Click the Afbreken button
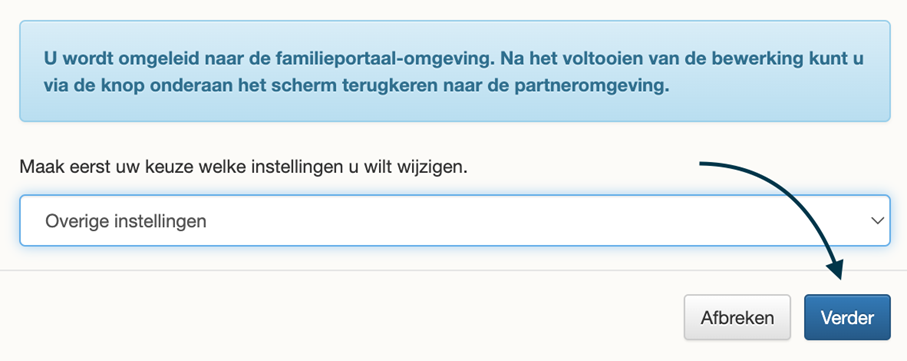Image resolution: width=907 pixels, height=361 pixels. tap(737, 317)
